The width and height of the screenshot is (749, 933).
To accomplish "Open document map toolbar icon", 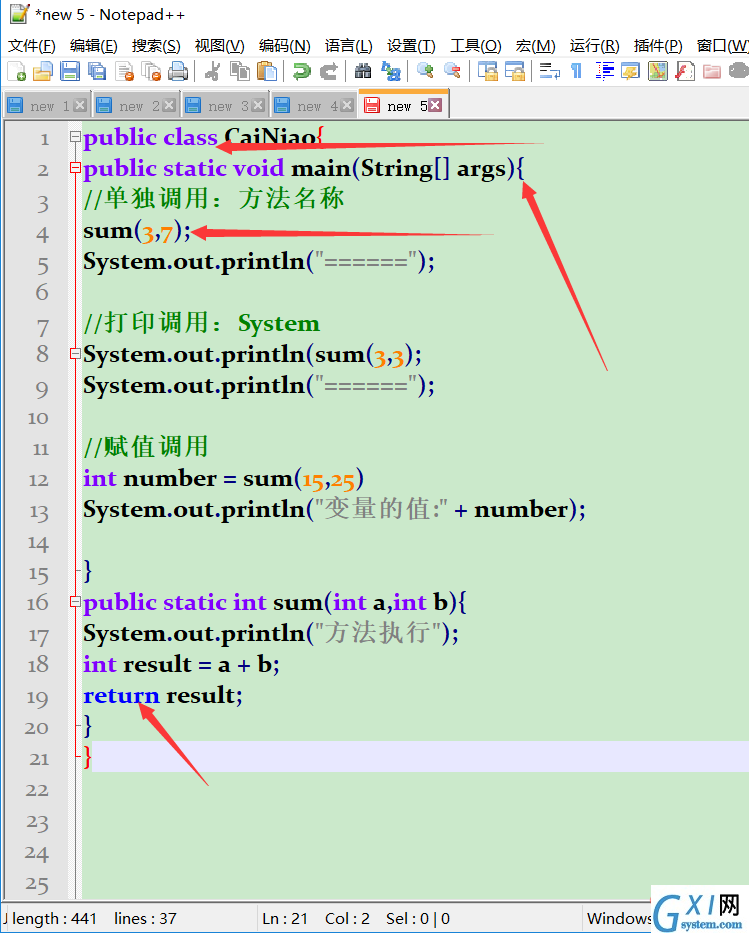I will 657,71.
